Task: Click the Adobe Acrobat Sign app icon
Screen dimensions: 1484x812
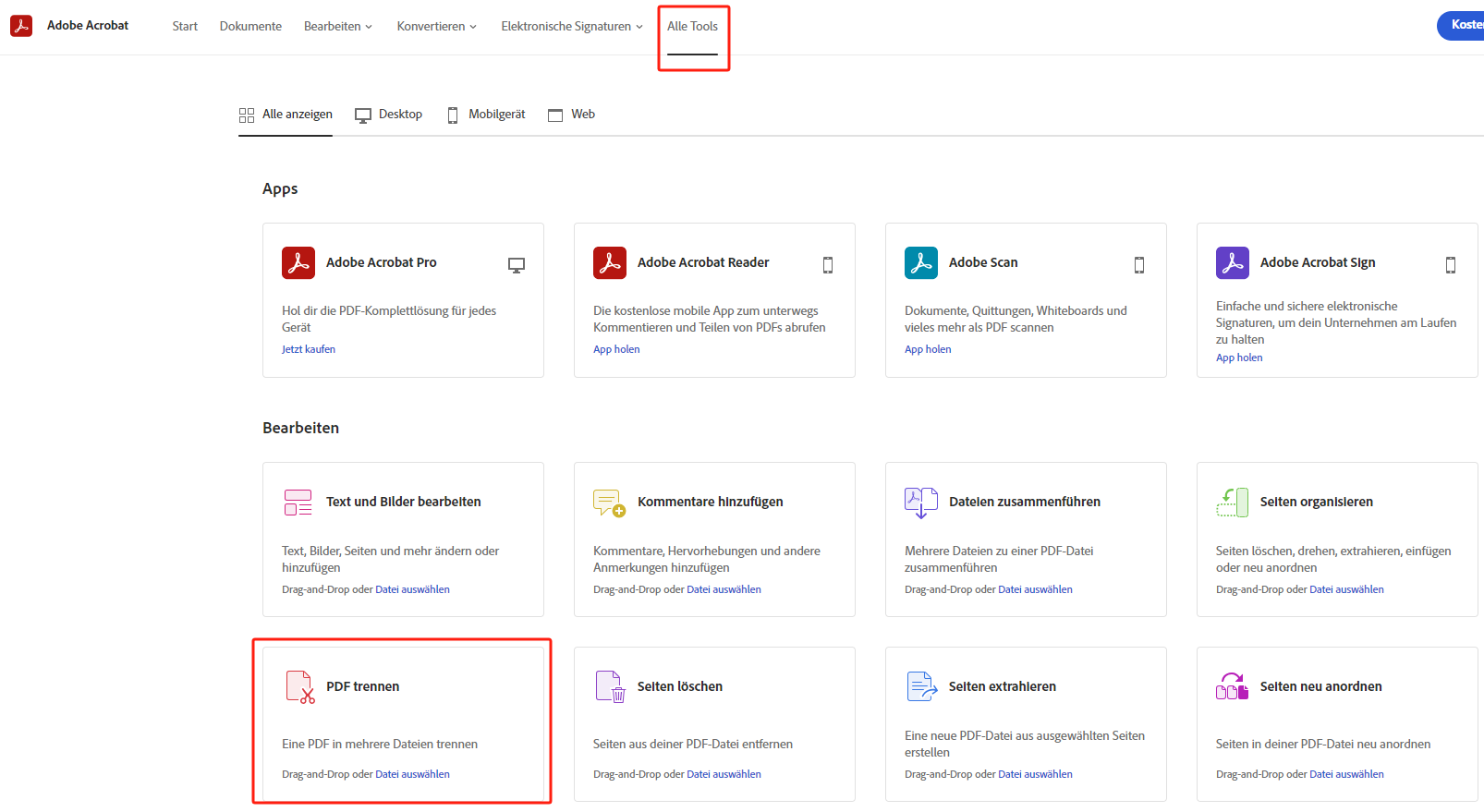Action: [1233, 262]
